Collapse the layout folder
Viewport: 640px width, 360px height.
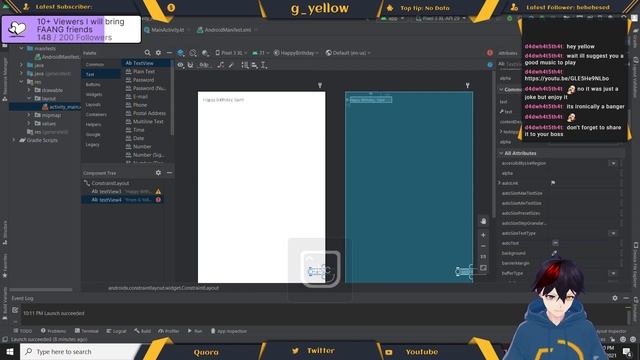(x=29, y=98)
